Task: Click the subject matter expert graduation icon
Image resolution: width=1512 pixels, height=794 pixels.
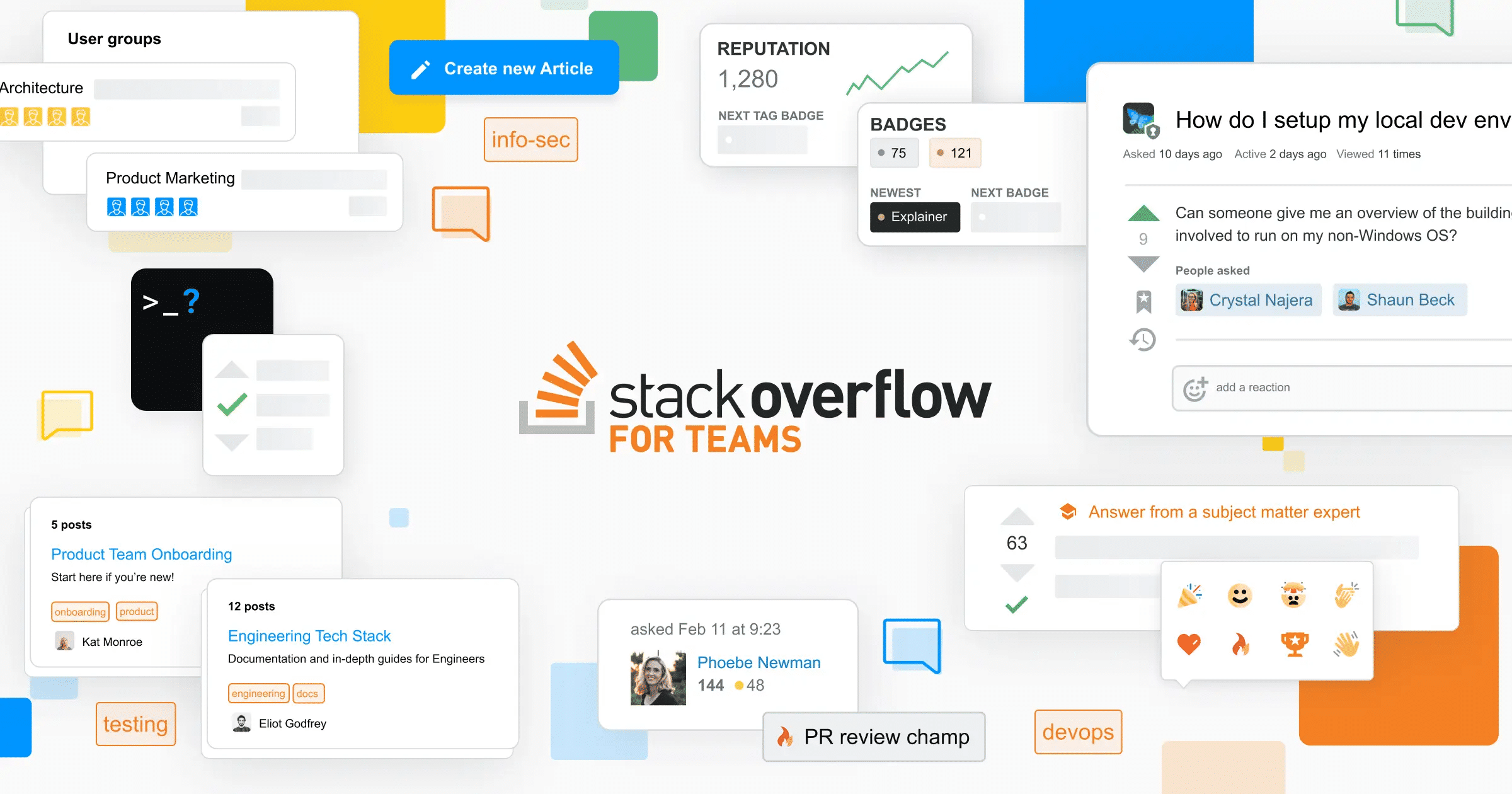Action: click(x=1068, y=512)
